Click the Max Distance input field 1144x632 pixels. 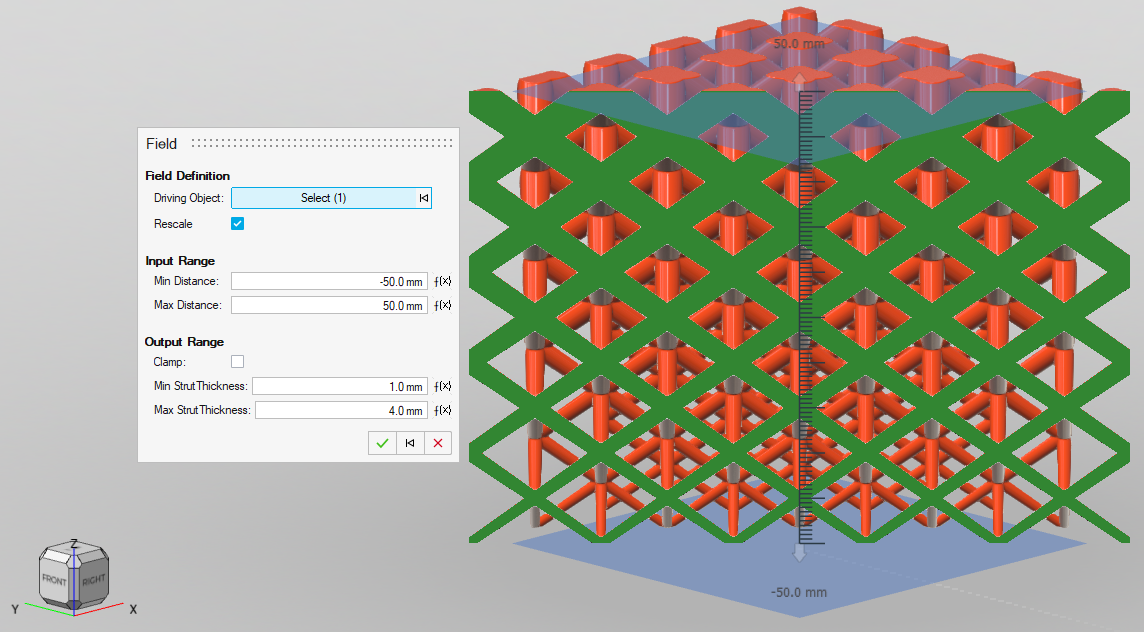point(329,305)
